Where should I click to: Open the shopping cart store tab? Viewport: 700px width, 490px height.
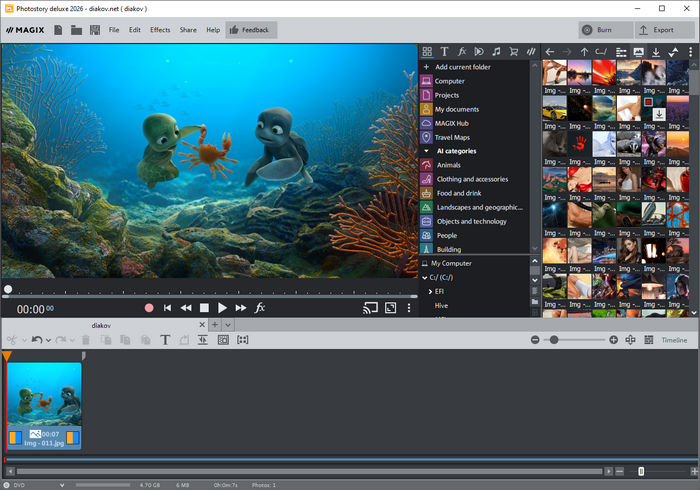pyautogui.click(x=513, y=51)
